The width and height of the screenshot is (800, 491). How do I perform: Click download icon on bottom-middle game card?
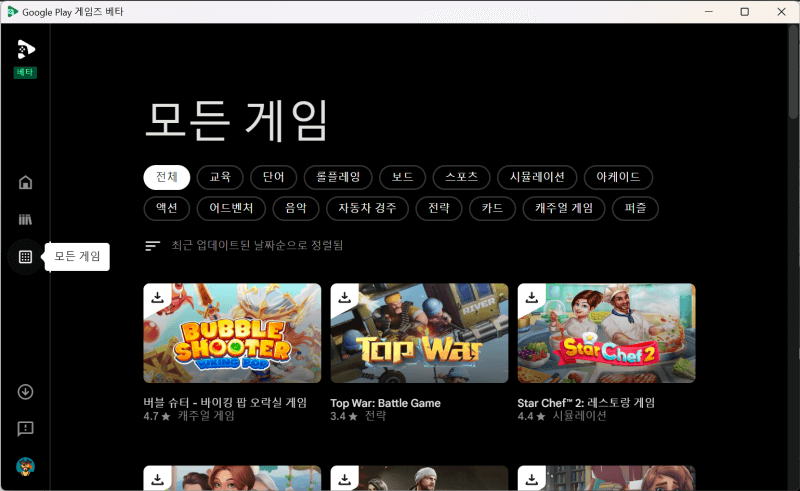coord(345,479)
